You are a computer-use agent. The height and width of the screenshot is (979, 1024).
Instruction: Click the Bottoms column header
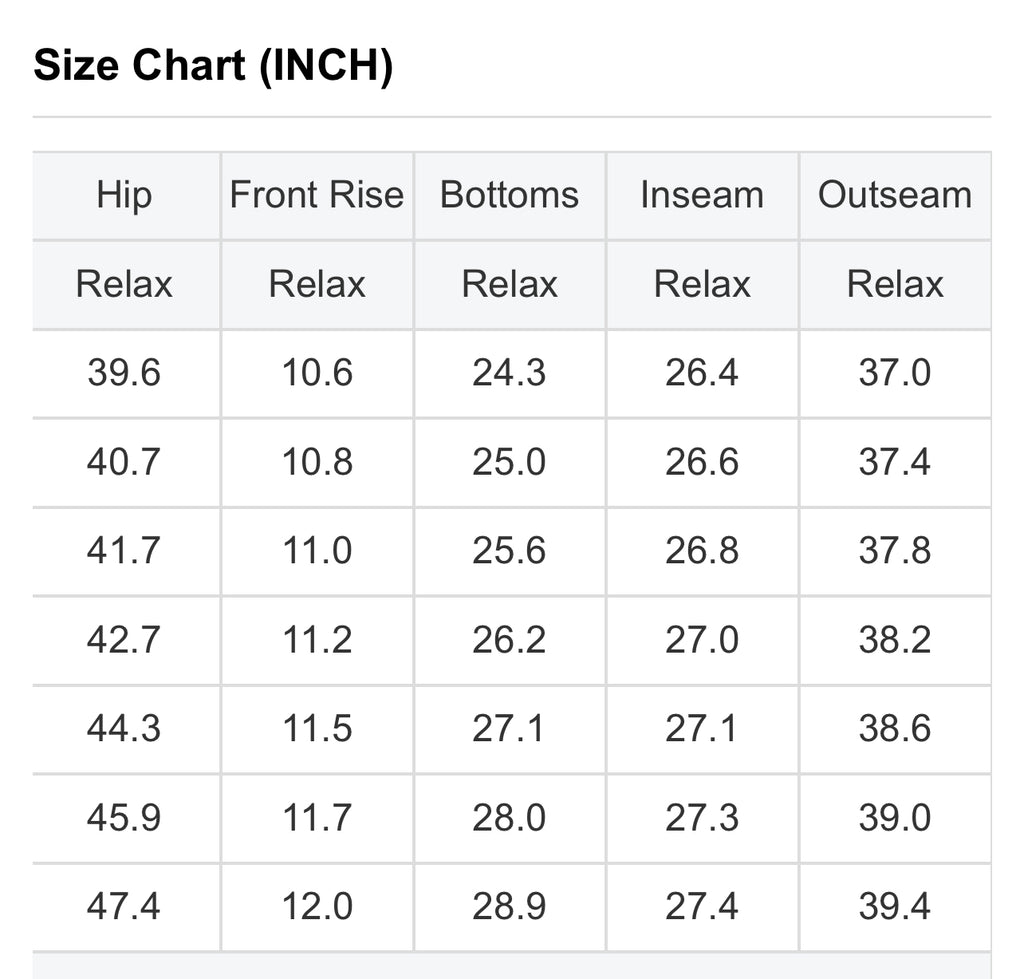click(509, 195)
